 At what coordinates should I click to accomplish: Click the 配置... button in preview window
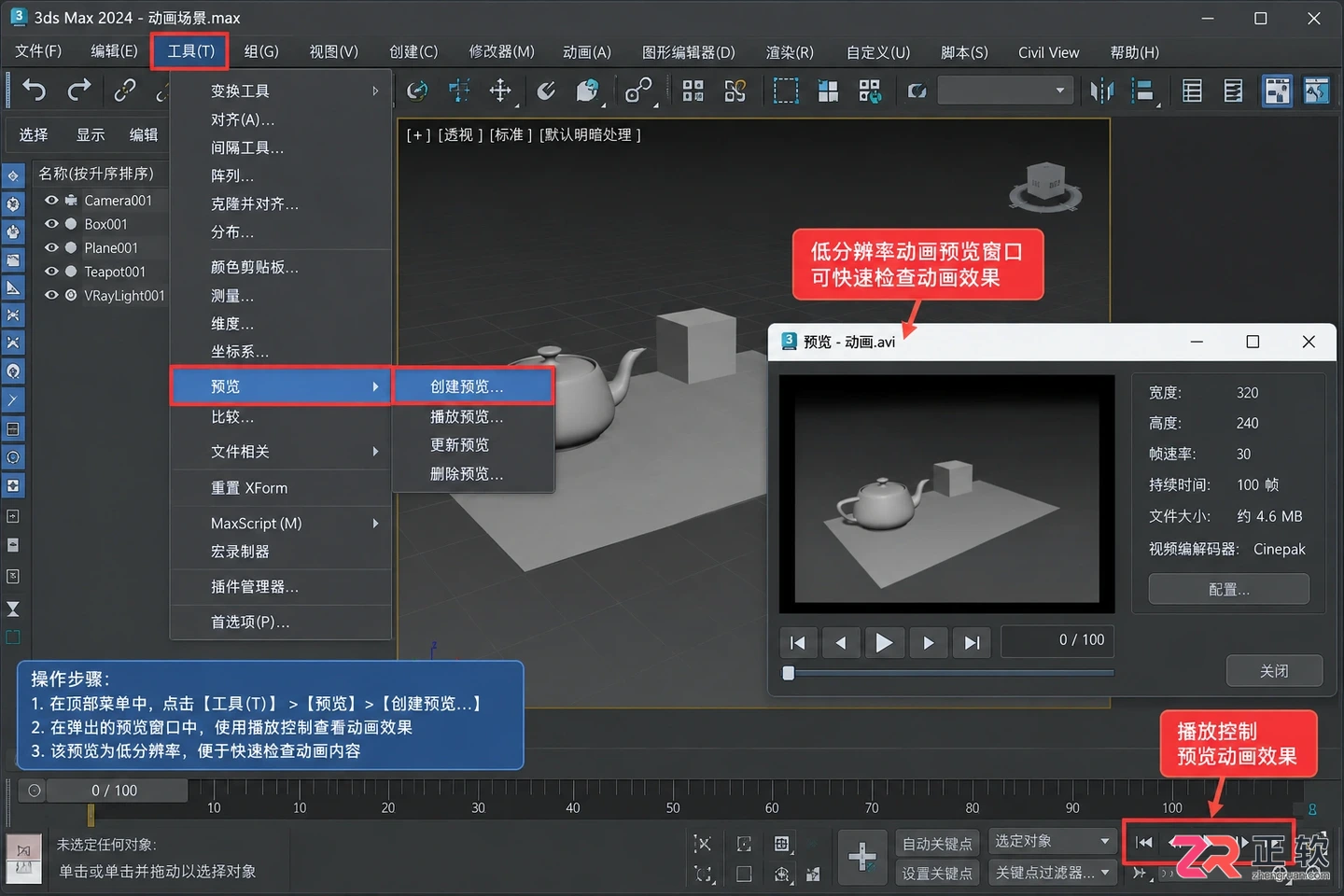click(1228, 590)
